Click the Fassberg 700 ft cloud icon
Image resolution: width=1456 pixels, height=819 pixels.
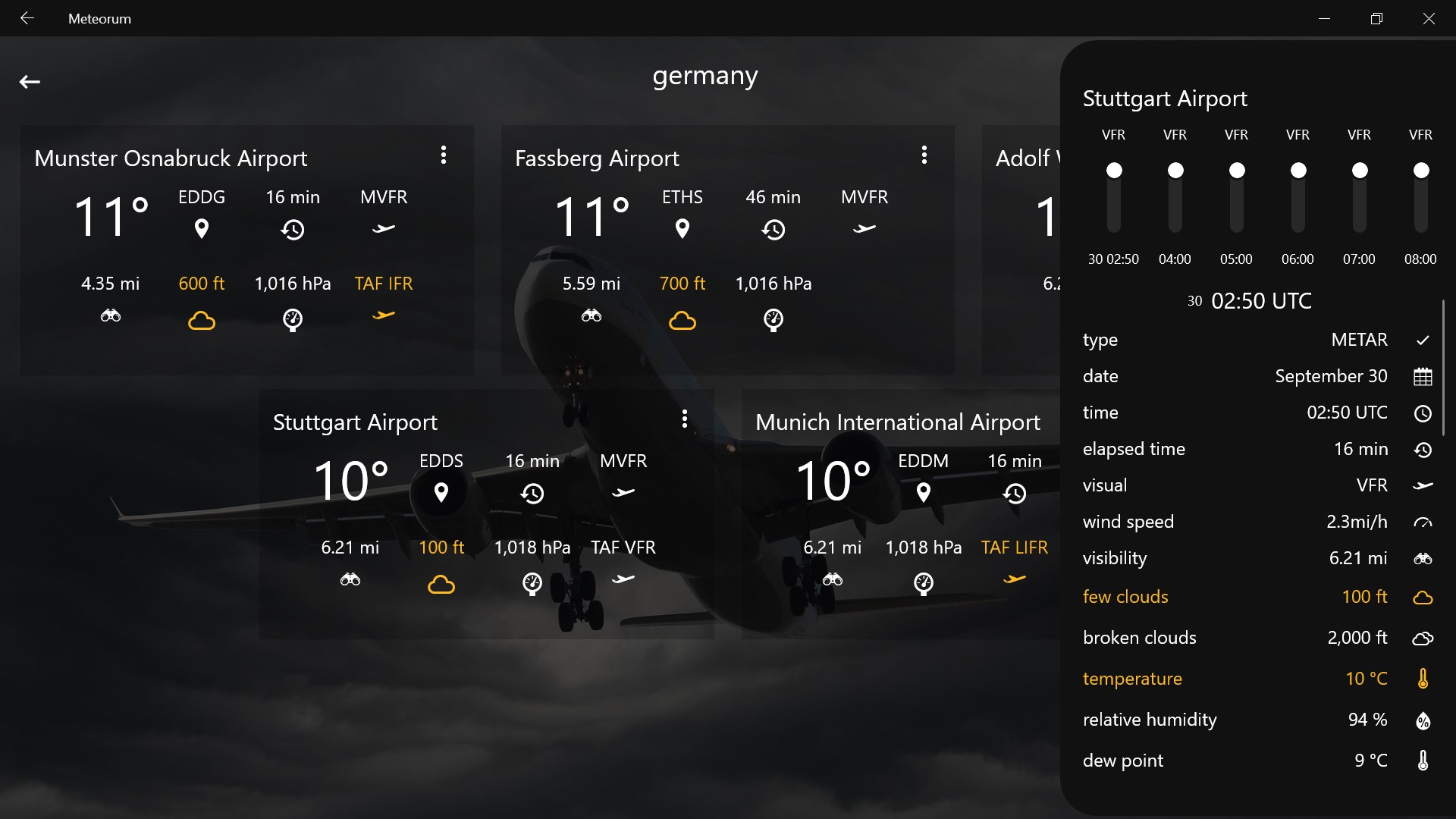[682, 321]
